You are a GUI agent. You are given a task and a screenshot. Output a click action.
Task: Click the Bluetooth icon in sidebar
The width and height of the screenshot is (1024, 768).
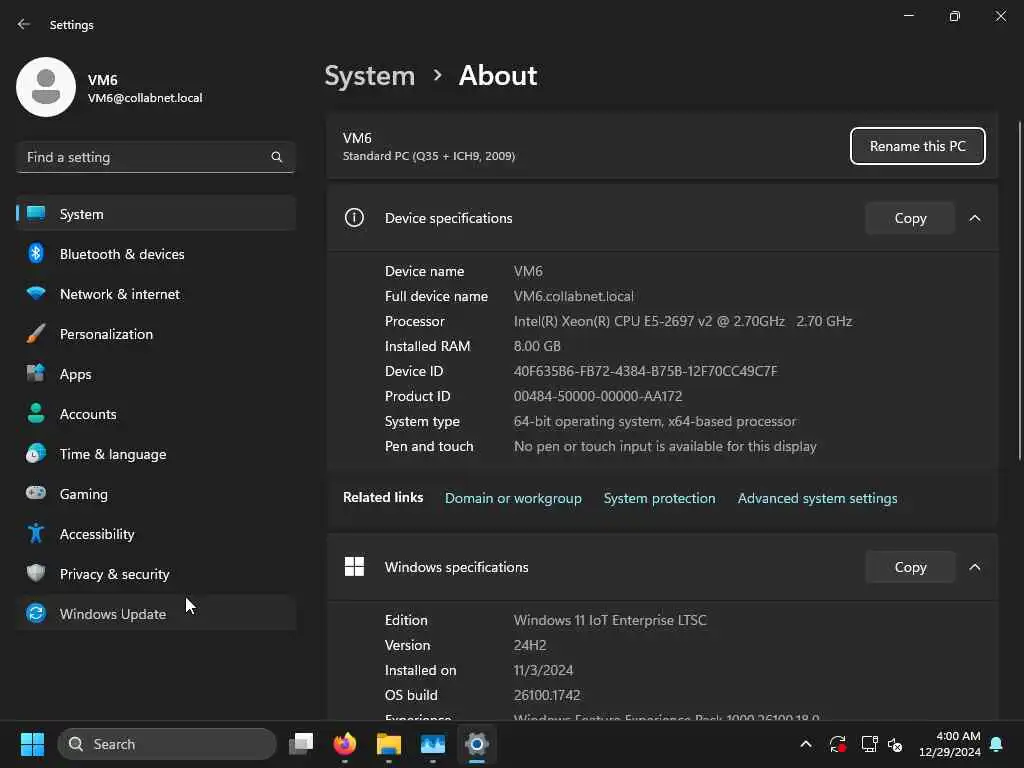[36, 253]
